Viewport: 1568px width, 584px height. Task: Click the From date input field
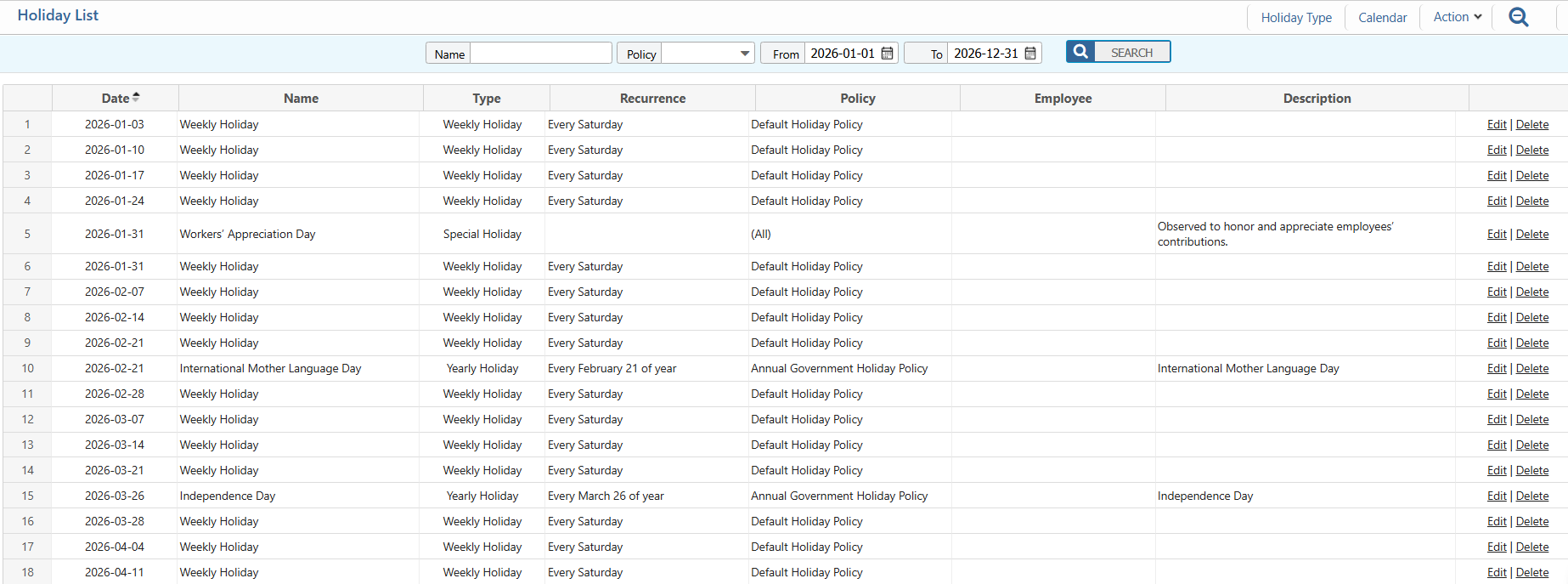click(842, 54)
